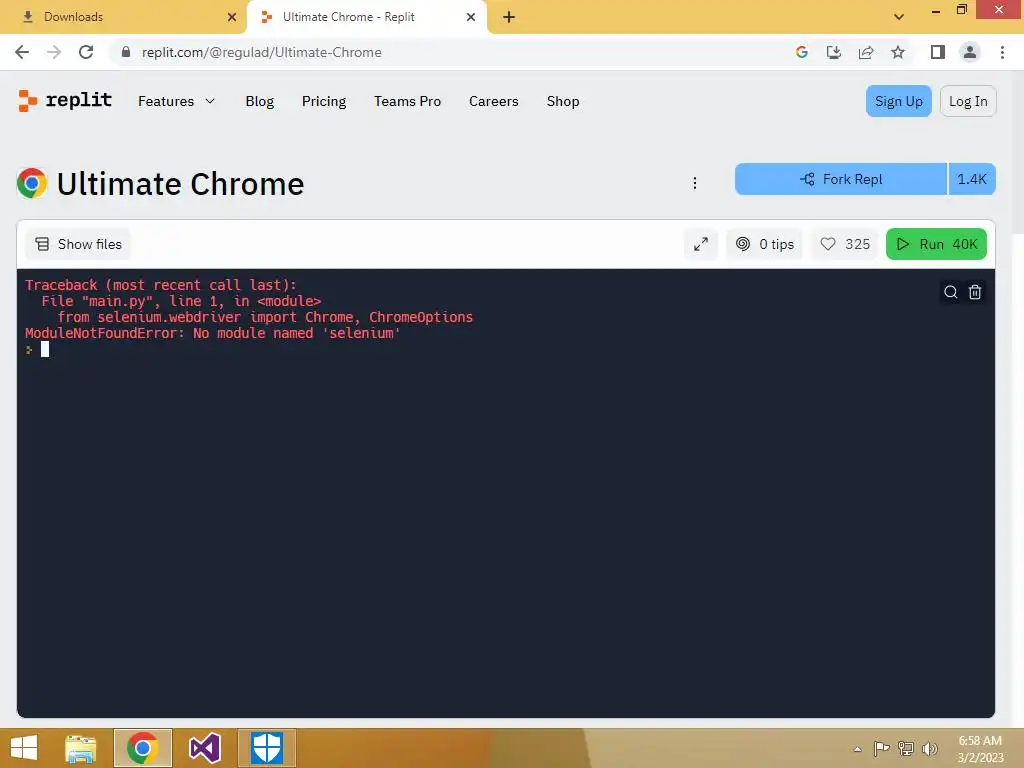Click the install app icon in address bar
This screenshot has width=1024, height=768.
pyautogui.click(x=834, y=52)
